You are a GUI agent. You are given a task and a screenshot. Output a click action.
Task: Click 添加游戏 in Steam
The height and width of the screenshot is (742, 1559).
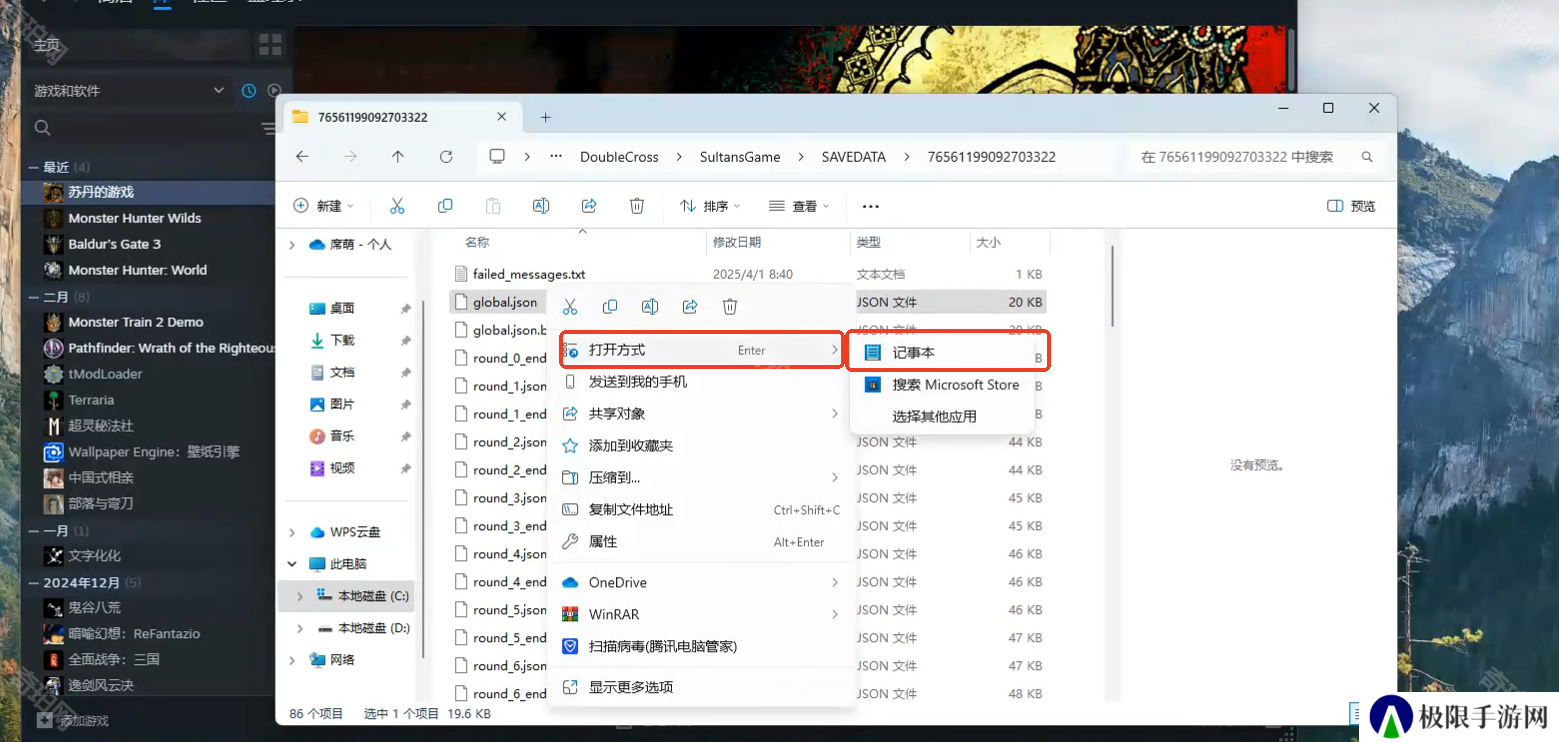pos(73,720)
